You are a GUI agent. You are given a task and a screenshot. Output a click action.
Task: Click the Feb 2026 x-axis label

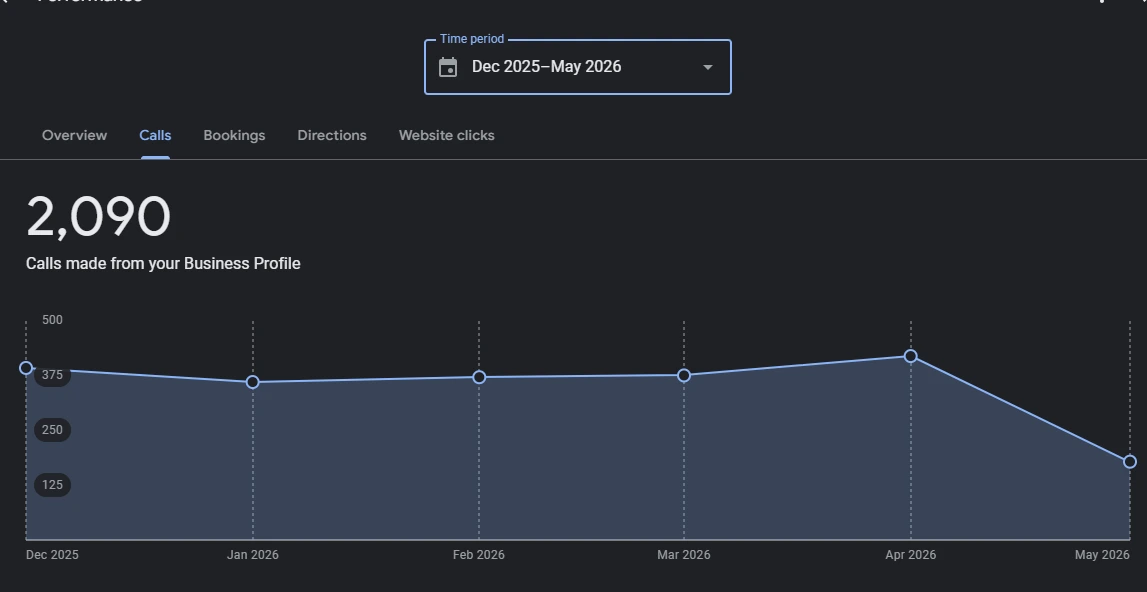(x=478, y=555)
